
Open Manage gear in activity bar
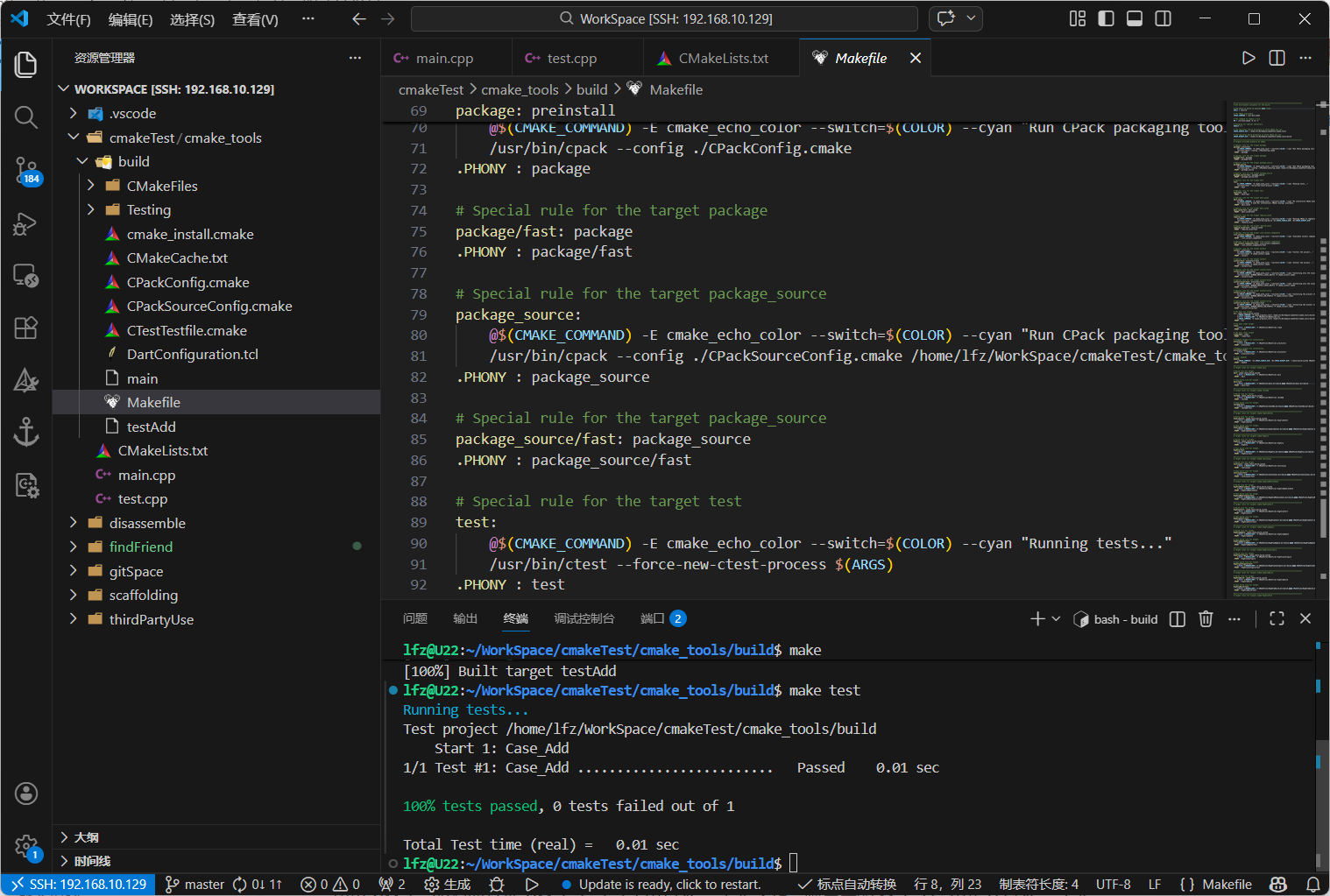coord(26,846)
